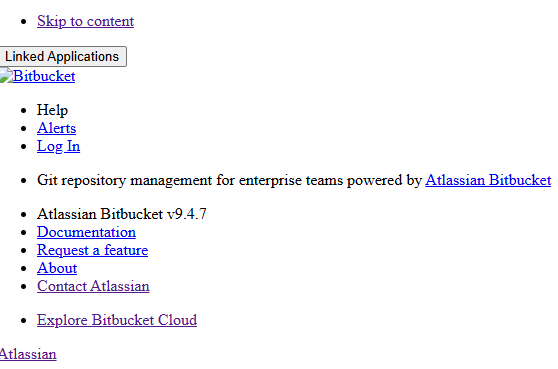Click the Bitbucket header link text
Screen dimensions: 558x369
[x=44, y=76]
